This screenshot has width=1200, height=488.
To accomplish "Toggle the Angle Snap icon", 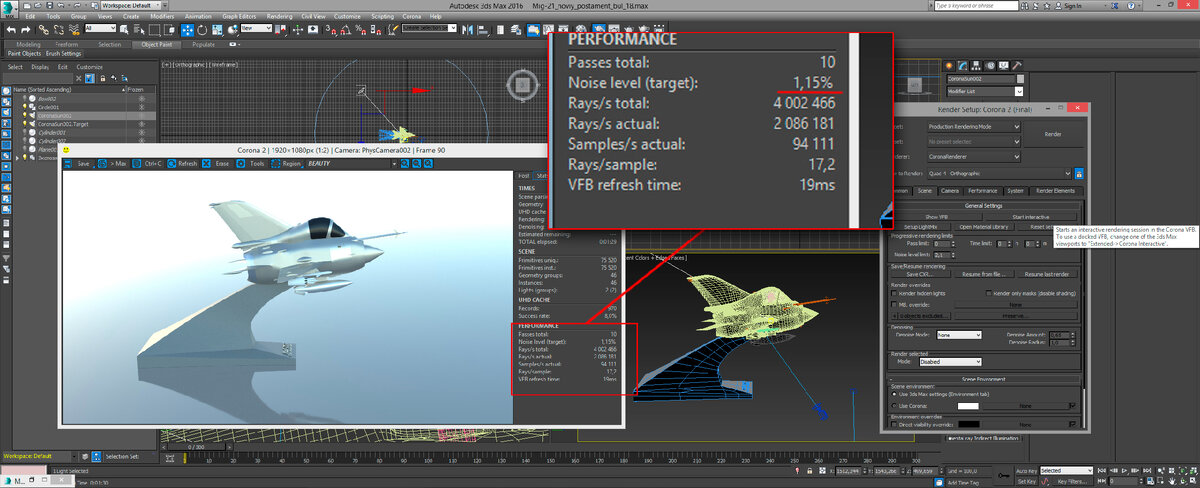I will click(346, 30).
